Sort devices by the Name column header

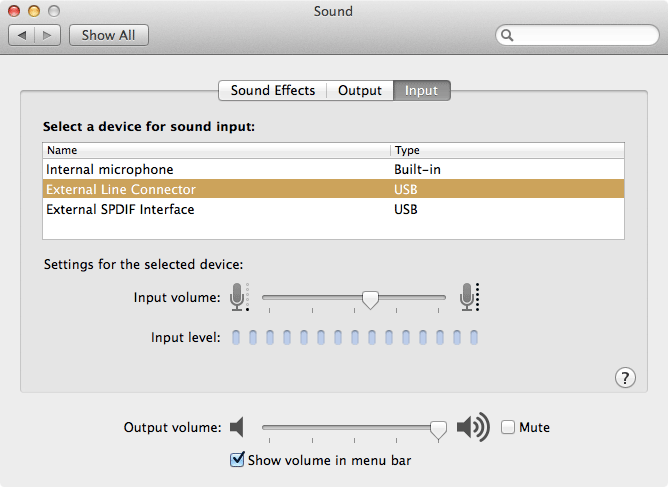[x=216, y=150]
